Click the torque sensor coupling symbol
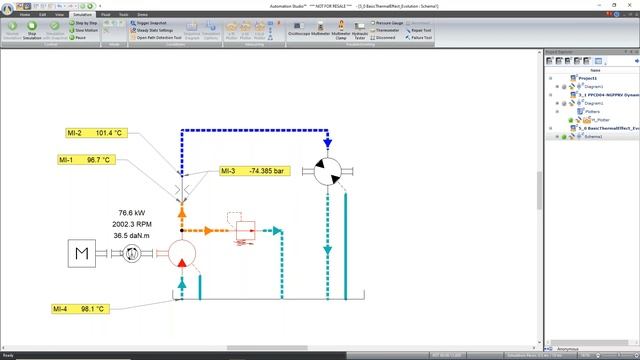 point(131,253)
